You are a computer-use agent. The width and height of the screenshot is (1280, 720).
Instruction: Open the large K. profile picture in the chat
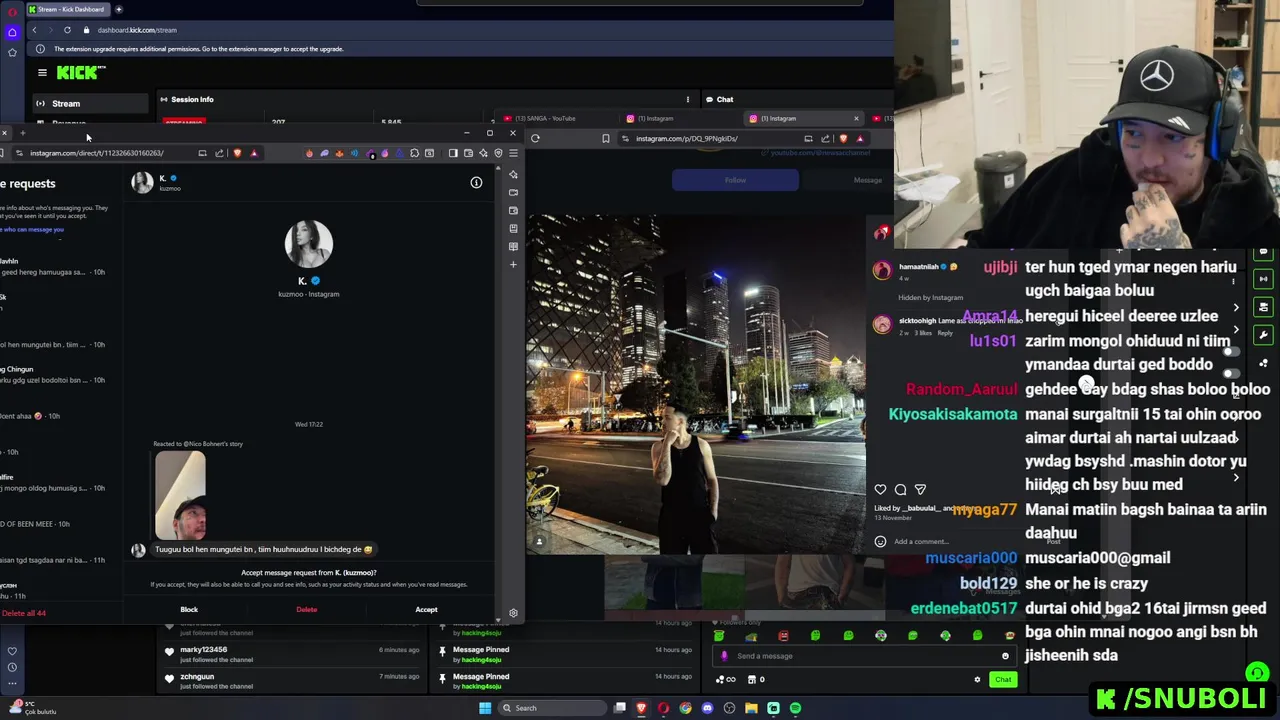point(308,244)
